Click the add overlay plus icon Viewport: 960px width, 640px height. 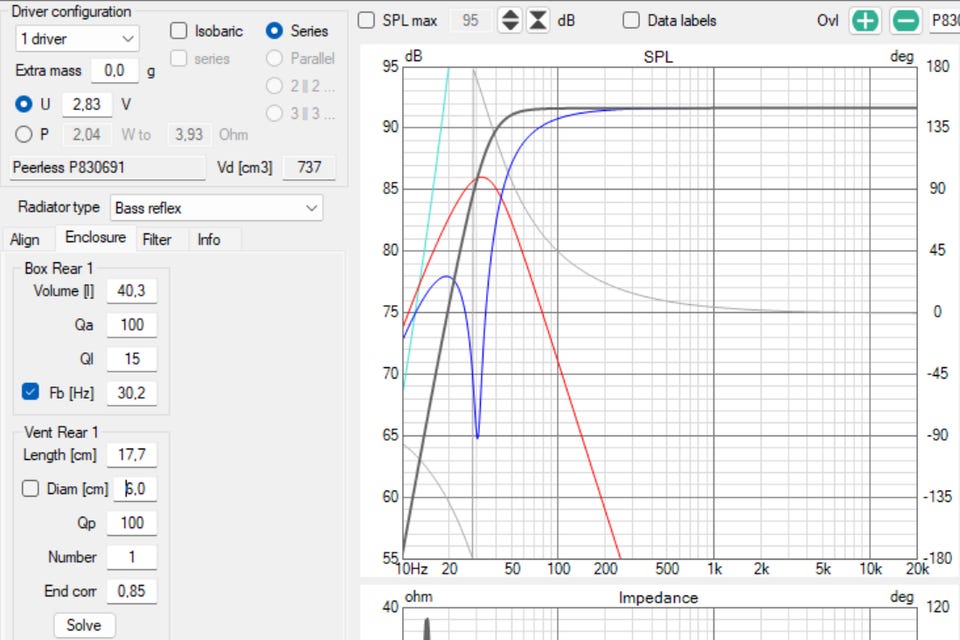865,20
